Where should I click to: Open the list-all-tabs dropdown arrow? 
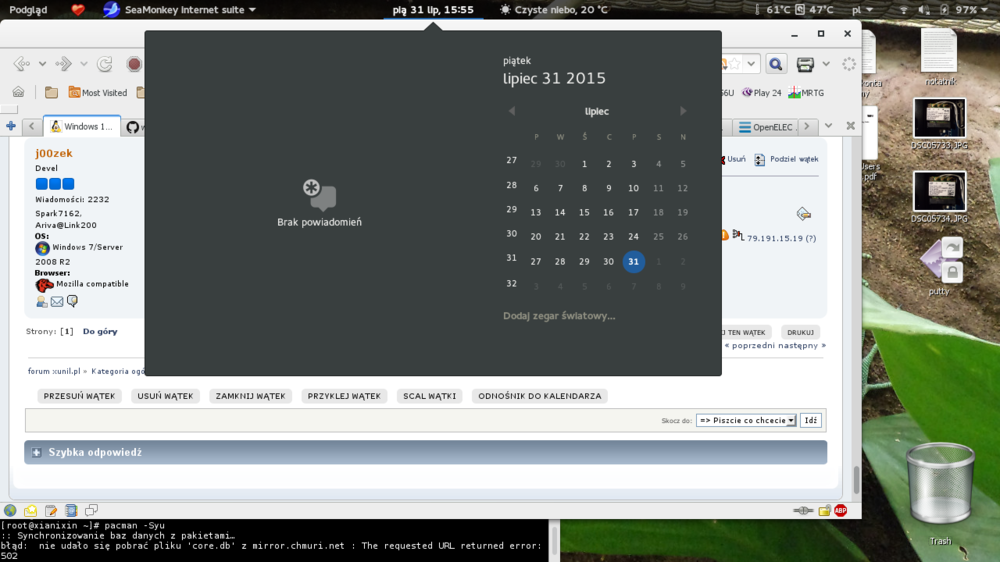point(828,126)
